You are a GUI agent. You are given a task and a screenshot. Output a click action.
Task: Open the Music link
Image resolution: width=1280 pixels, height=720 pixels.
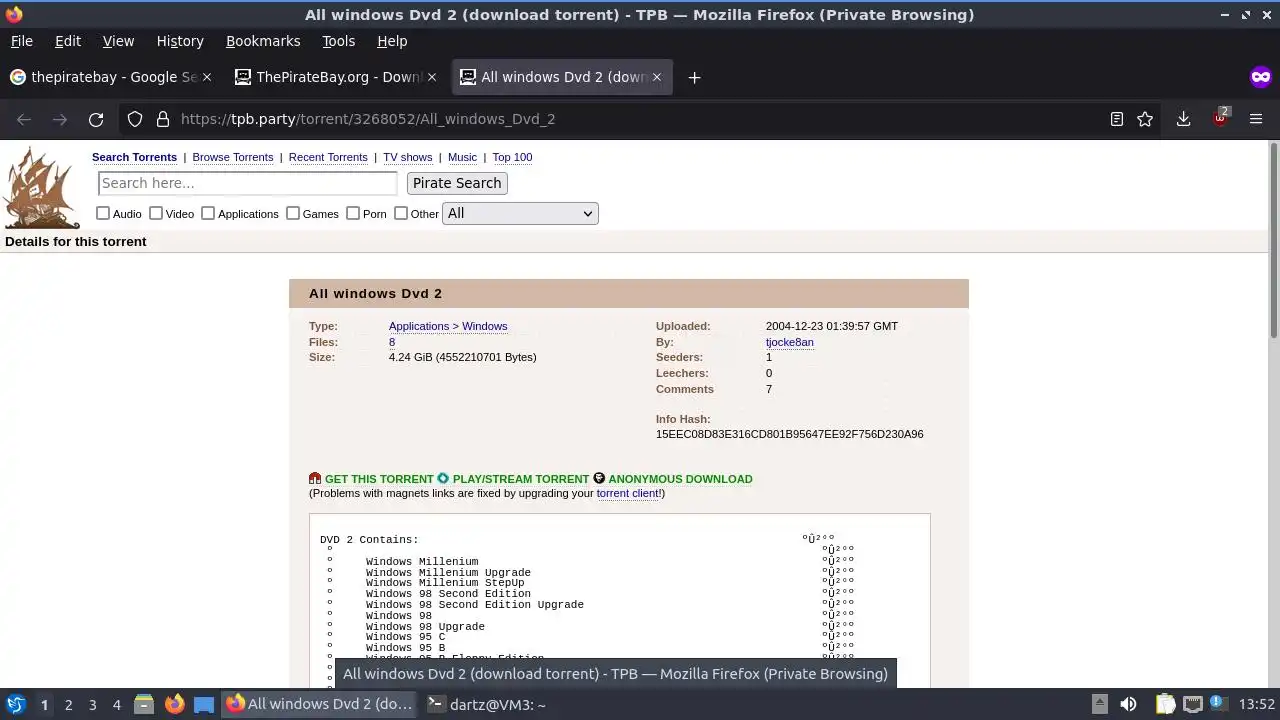pos(462,157)
